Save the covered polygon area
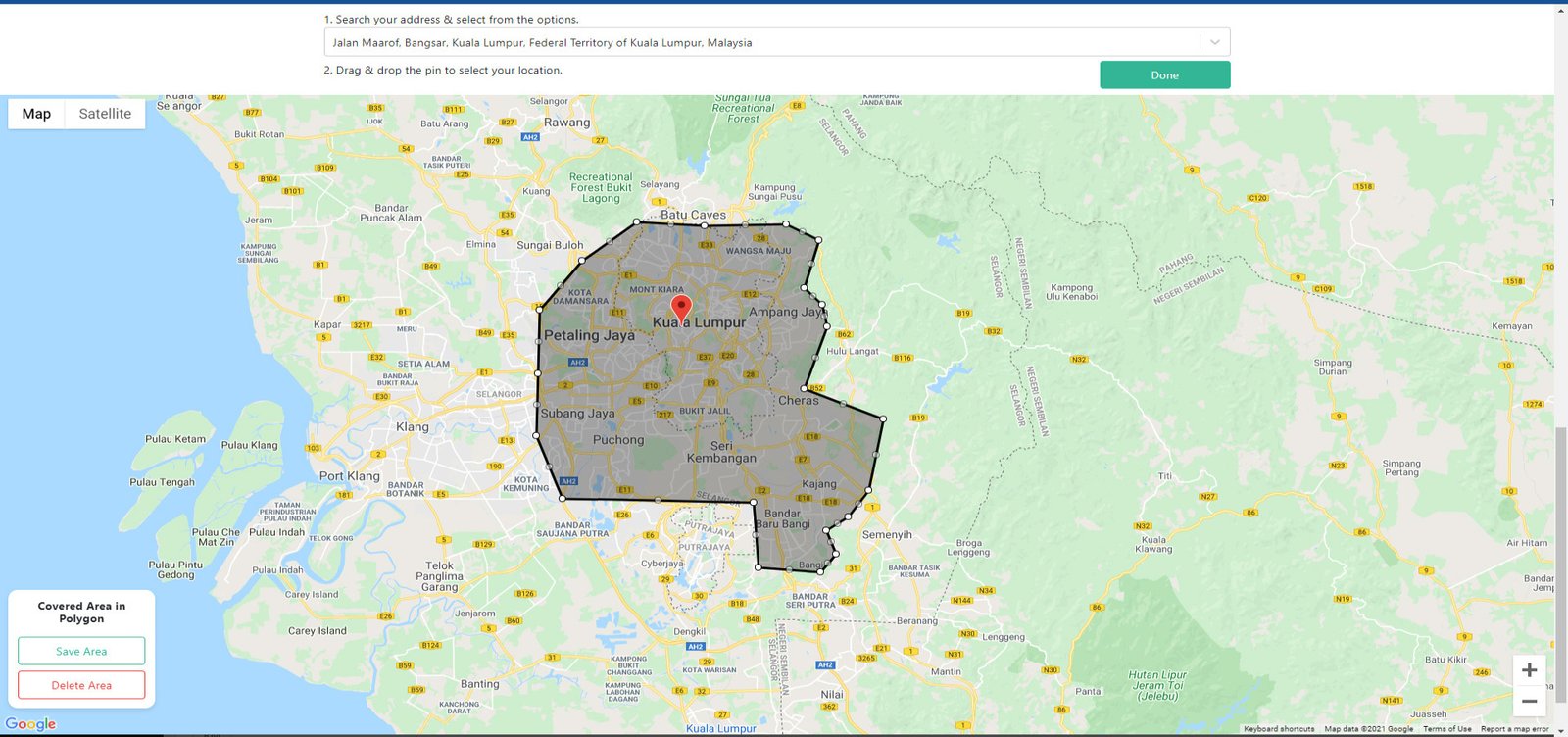Image resolution: width=1568 pixels, height=737 pixels. coord(81,651)
